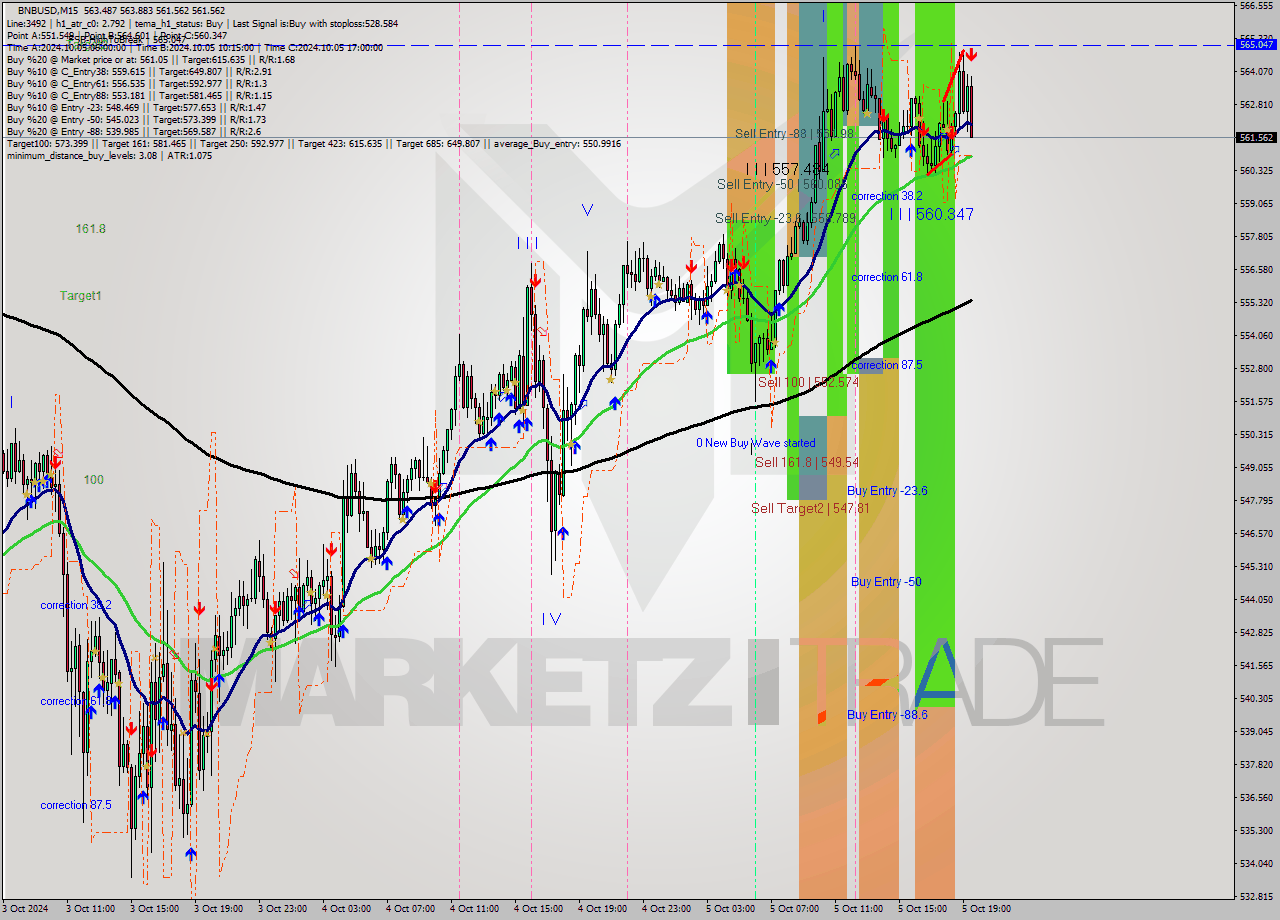Click the 550.315 price axis label

tap(1256, 435)
